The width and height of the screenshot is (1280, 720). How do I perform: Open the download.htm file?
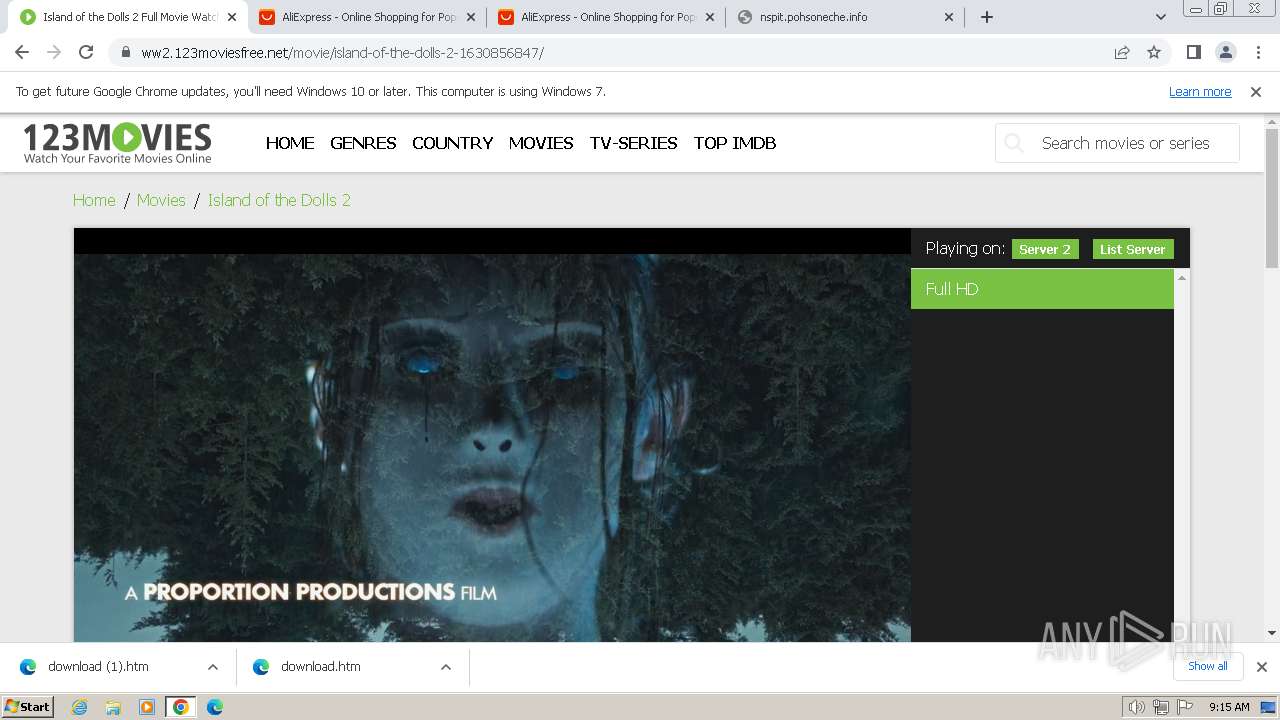pyautogui.click(x=320, y=667)
